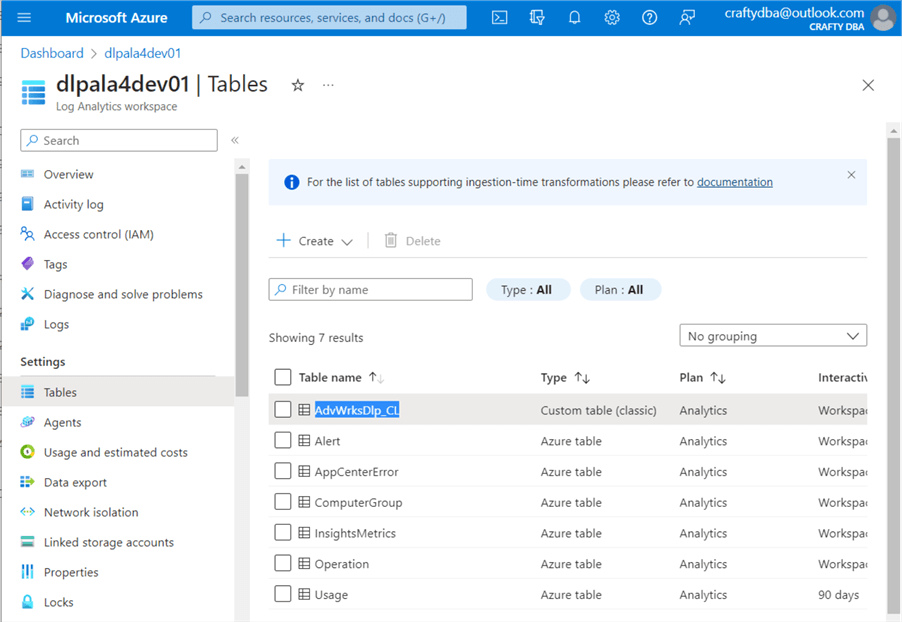902x622 pixels.
Task: Open the hamburger portal menu
Action: click(x=24, y=18)
